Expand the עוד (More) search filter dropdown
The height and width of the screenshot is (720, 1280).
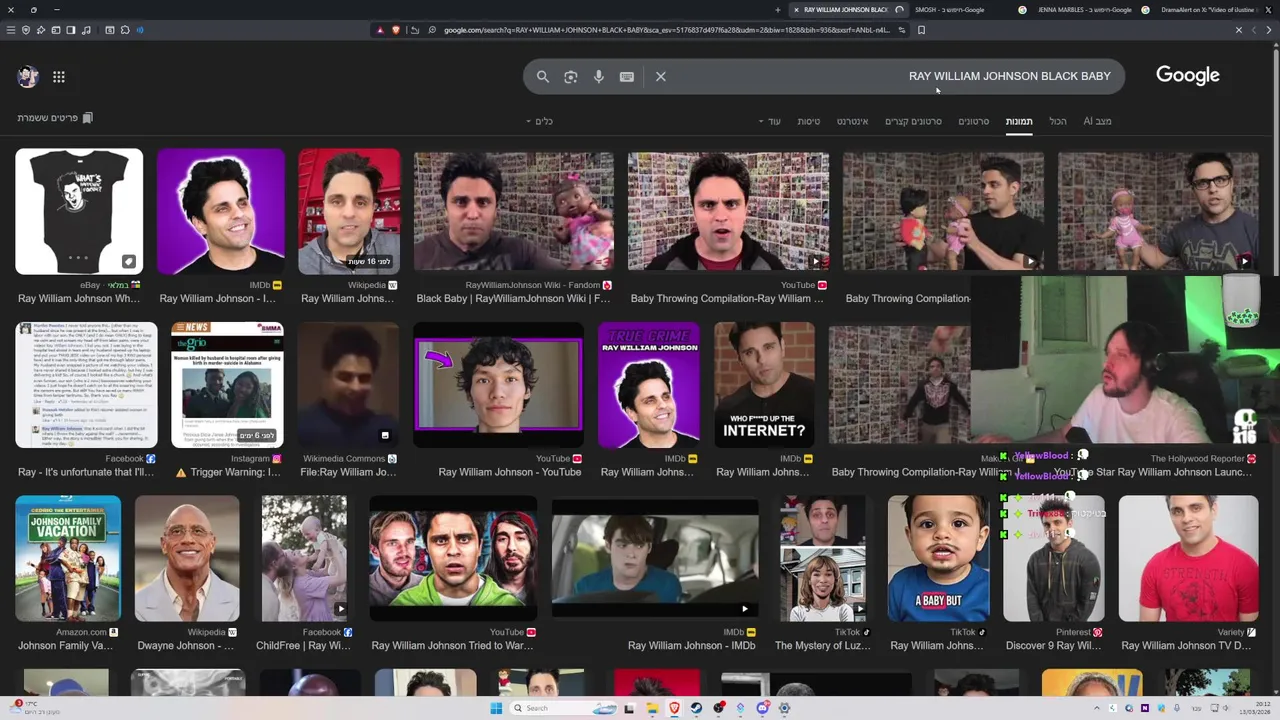[x=770, y=121]
